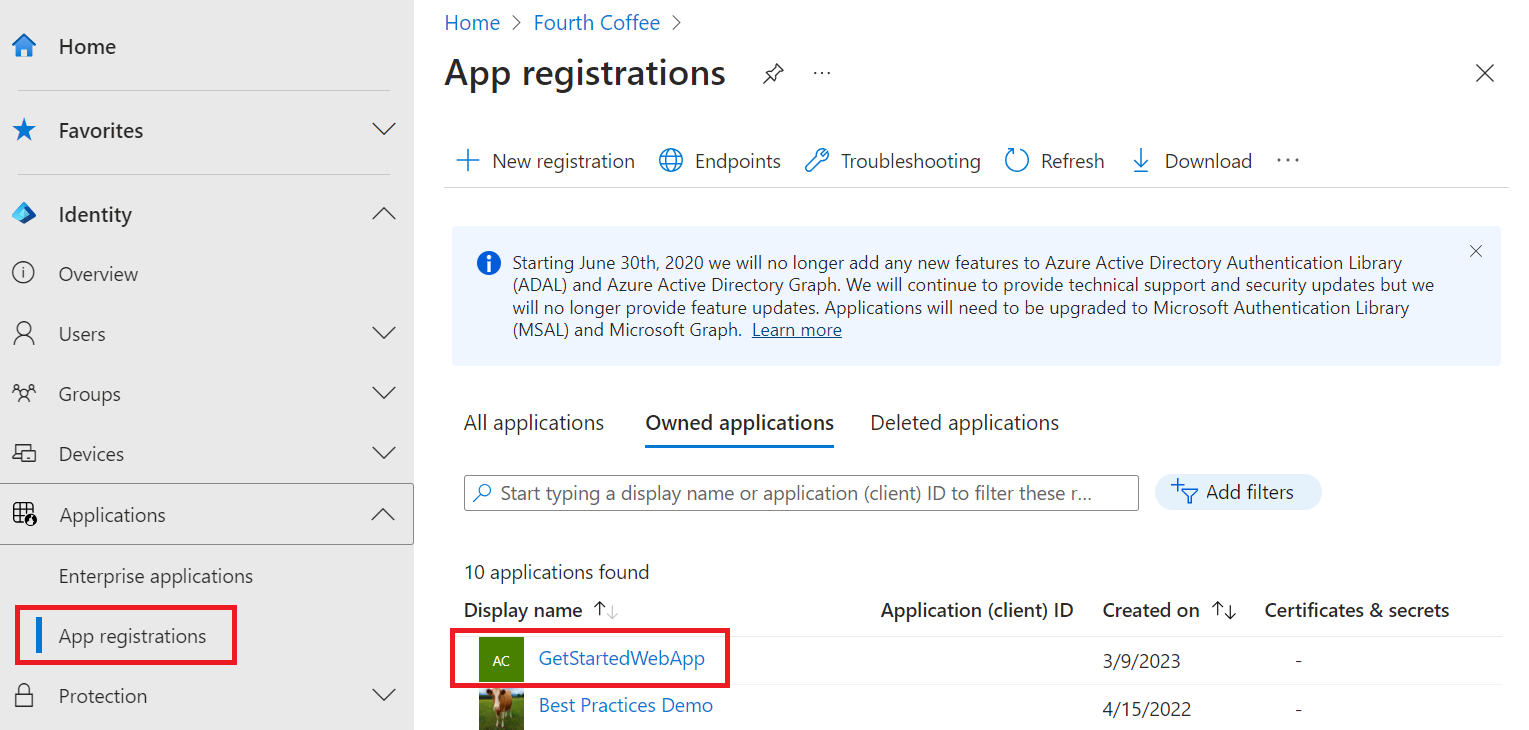The image size is (1529, 730).
Task: Open the Home house icon in sidebar
Action: [x=22, y=44]
